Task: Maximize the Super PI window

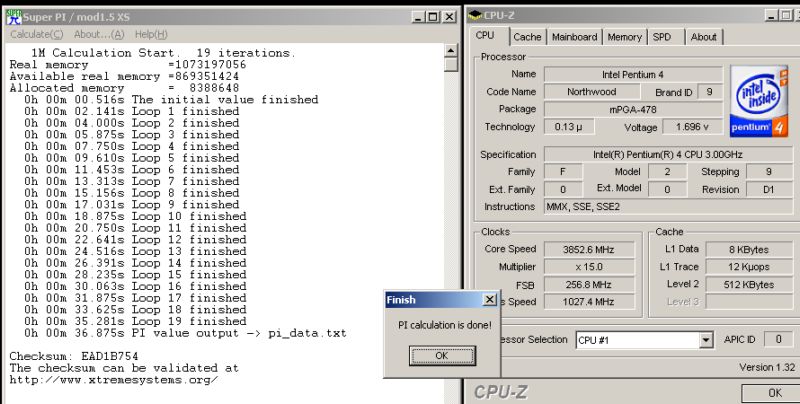Action: [433, 17]
